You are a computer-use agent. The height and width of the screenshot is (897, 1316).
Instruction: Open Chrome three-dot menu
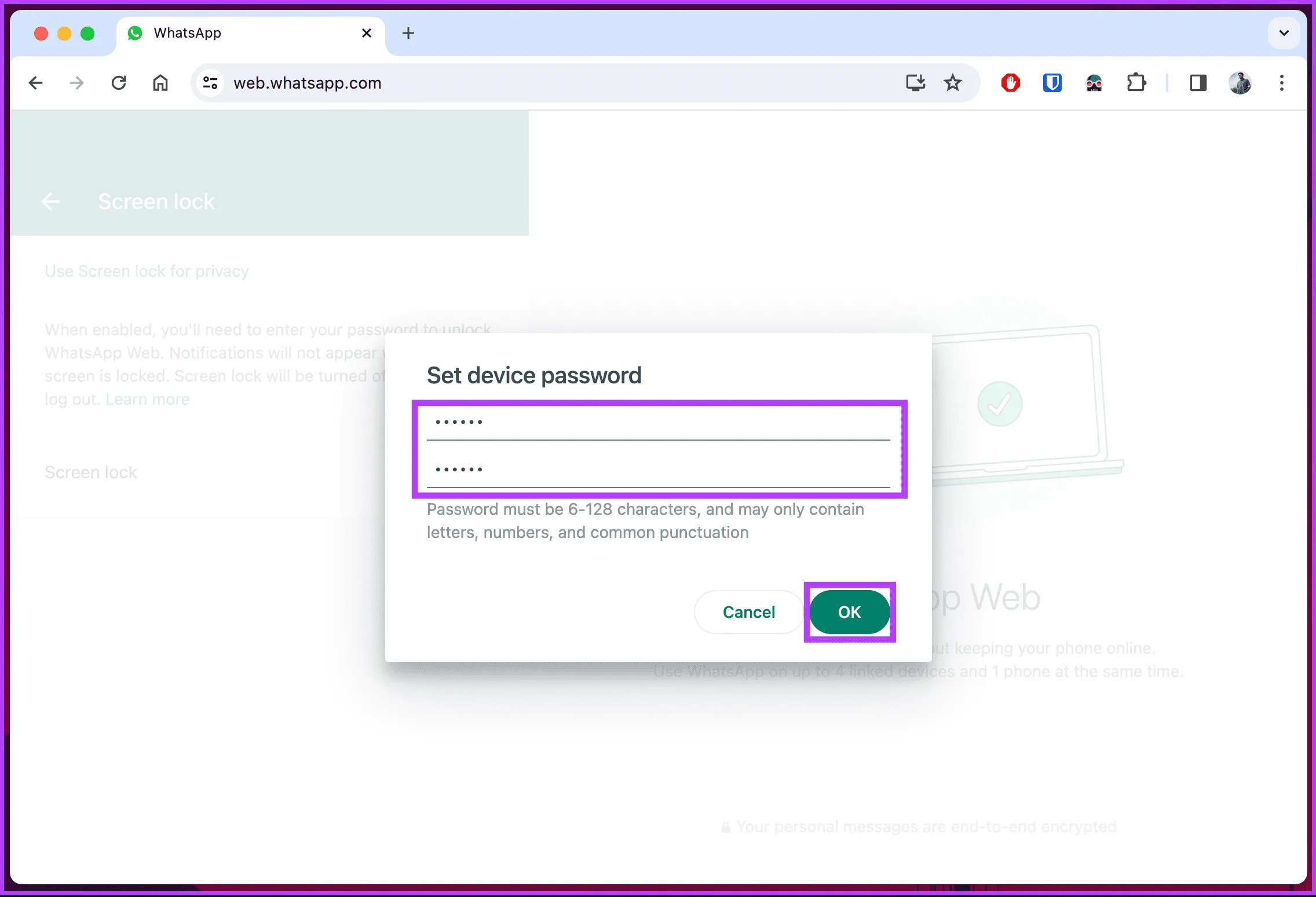coord(1281,83)
